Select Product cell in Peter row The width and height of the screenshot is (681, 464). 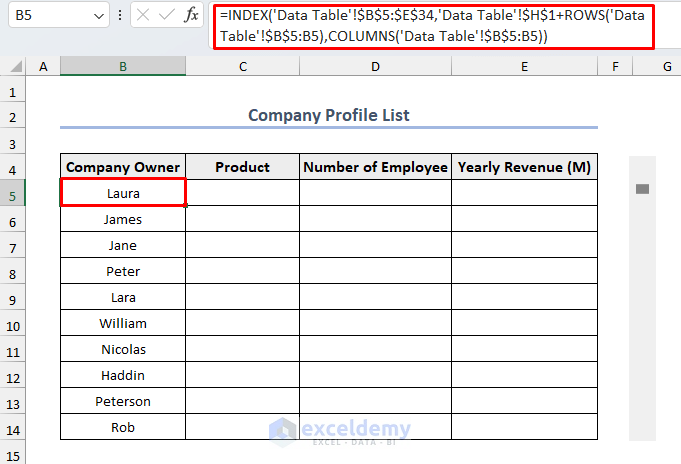[x=242, y=271]
